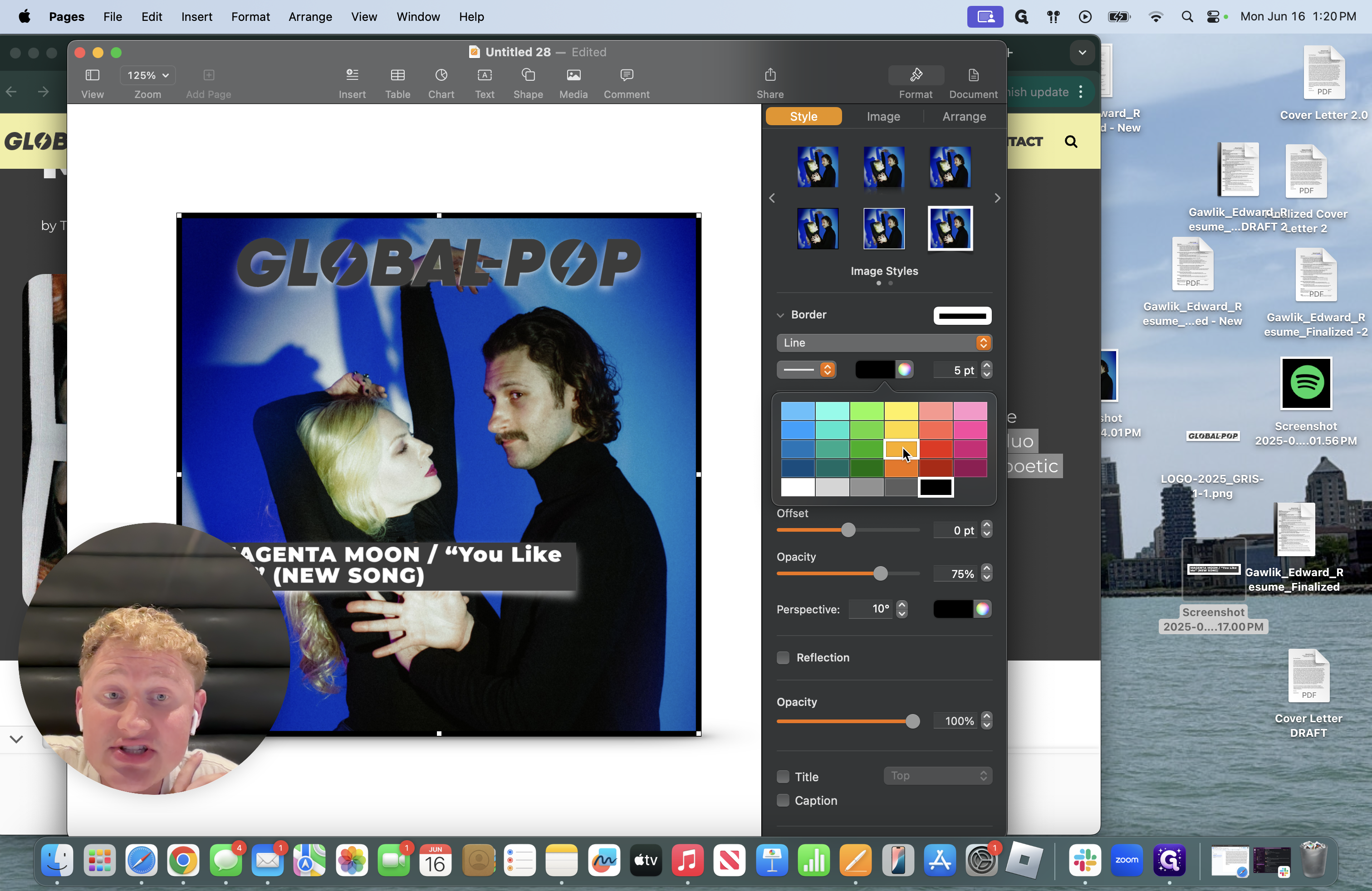Open the Line border type dropdown
This screenshot has width=1372, height=891.
click(x=884, y=343)
